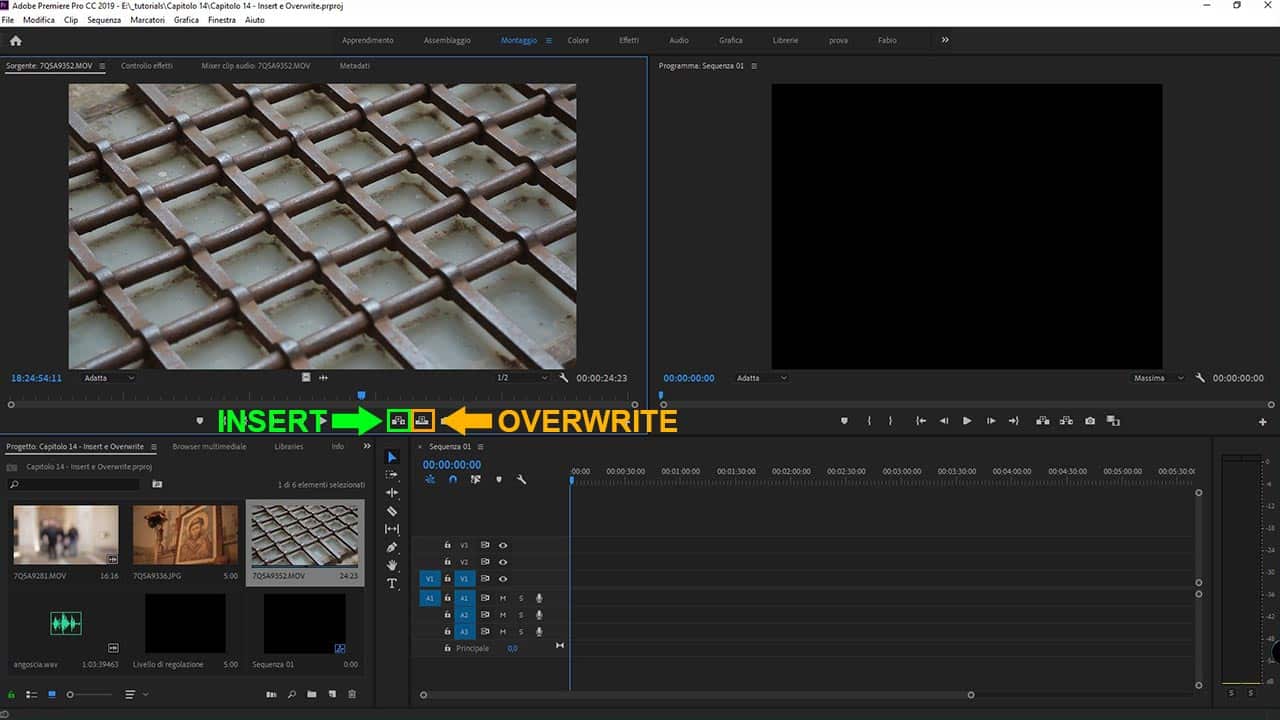
Task: Open Source playback resolution dropdown 1/2
Action: [x=522, y=378]
